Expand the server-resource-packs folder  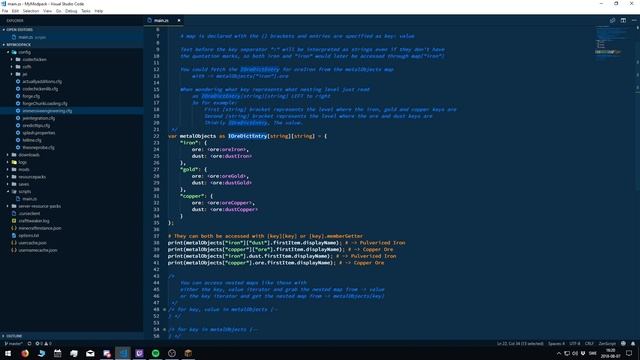point(39,207)
